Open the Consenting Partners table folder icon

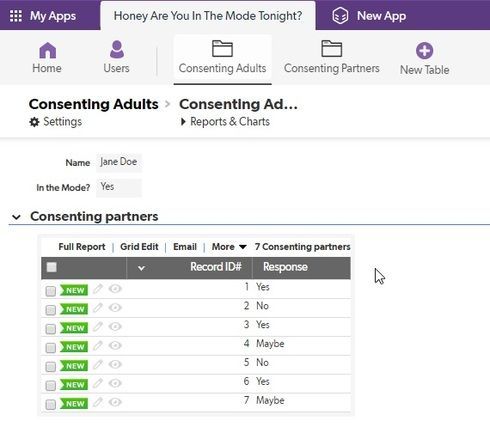click(331, 49)
